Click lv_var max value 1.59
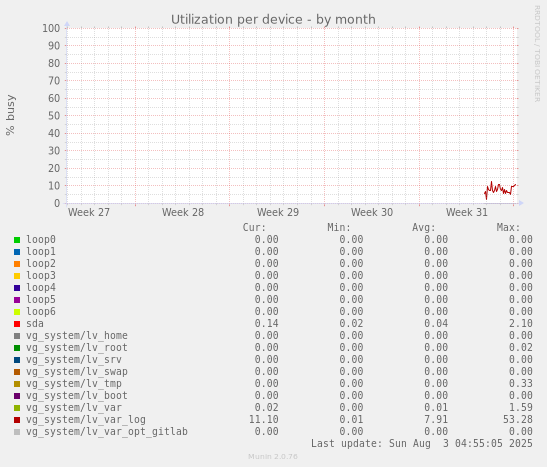Screen dimensions: 547x467 520,407
